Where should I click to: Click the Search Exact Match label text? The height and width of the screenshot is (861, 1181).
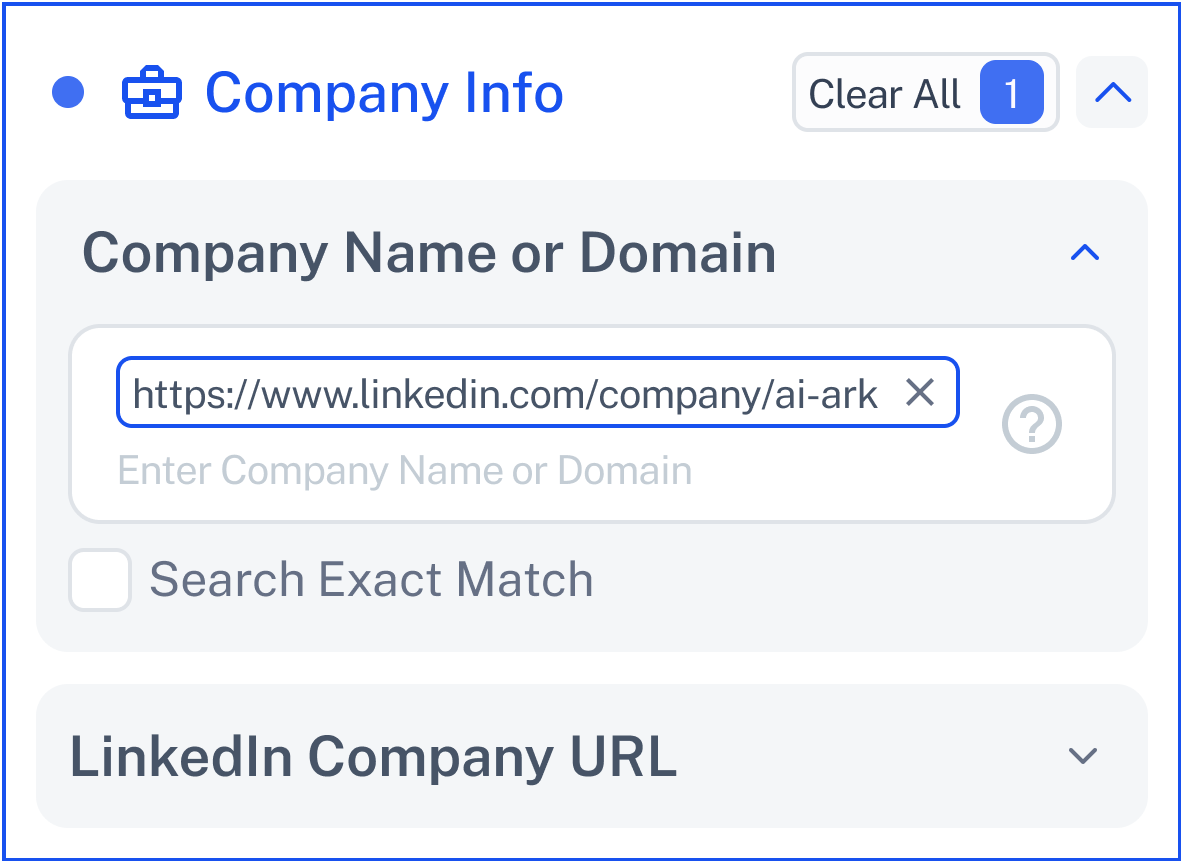tap(371, 580)
